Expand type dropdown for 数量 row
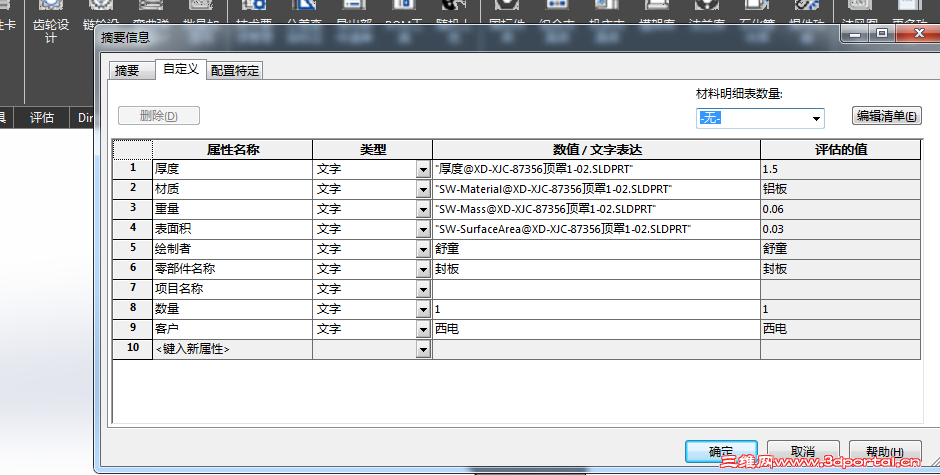Screen dimensions: 940x475 click(423, 309)
